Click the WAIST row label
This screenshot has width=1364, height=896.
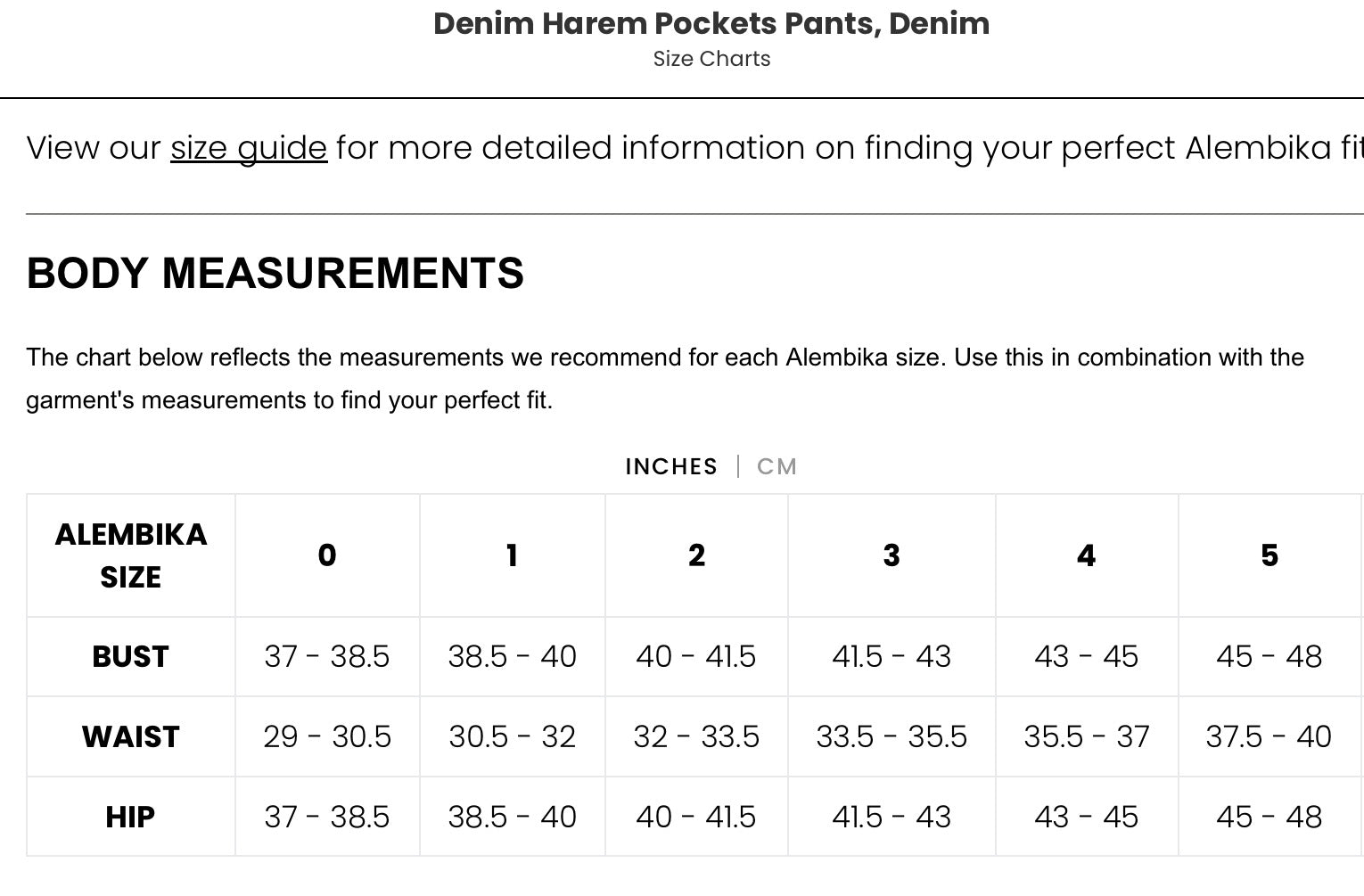point(131,737)
